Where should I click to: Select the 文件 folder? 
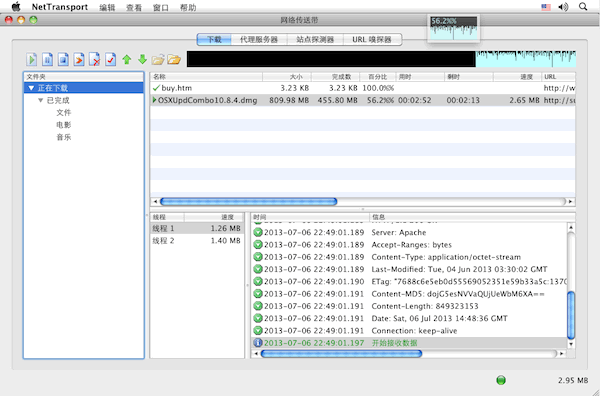tap(64, 112)
